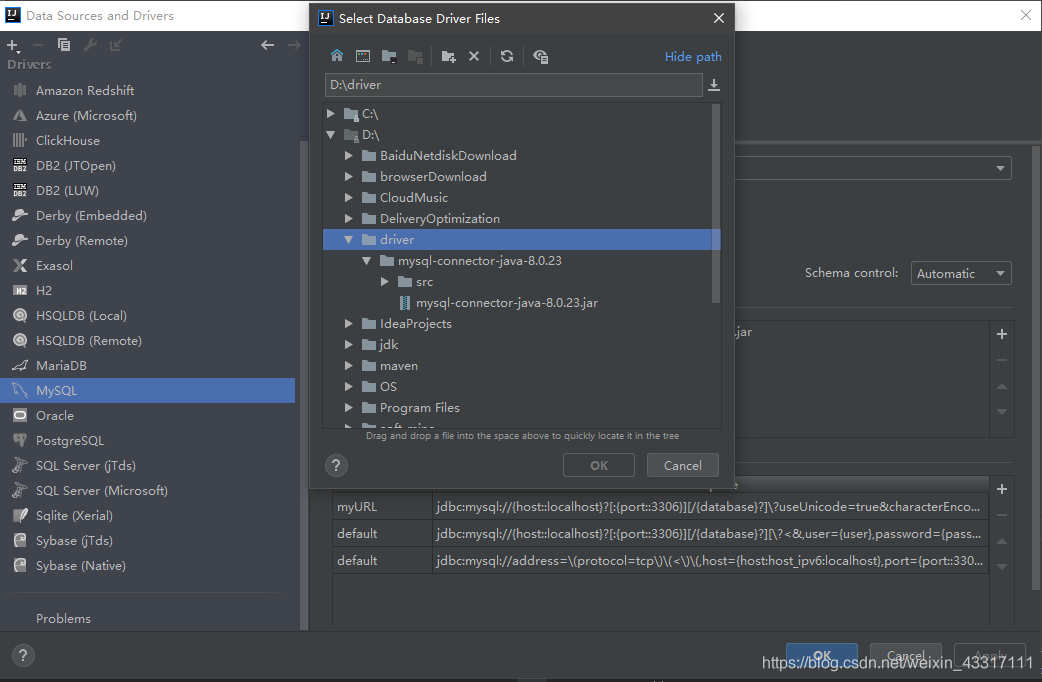Select the jdk folder

[389, 345]
